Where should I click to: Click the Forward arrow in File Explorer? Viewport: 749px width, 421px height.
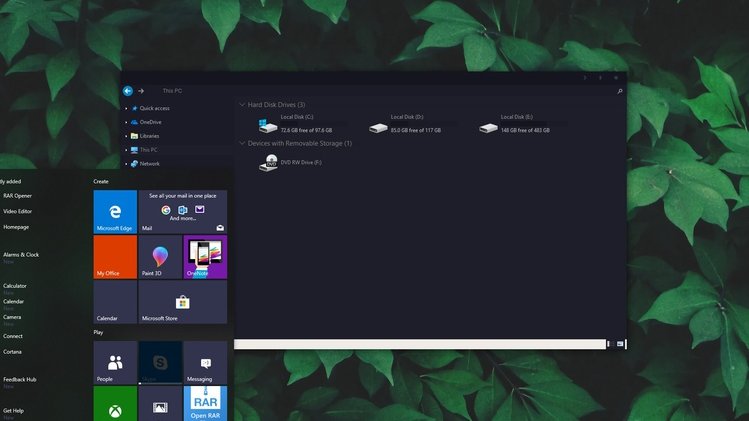click(x=141, y=91)
